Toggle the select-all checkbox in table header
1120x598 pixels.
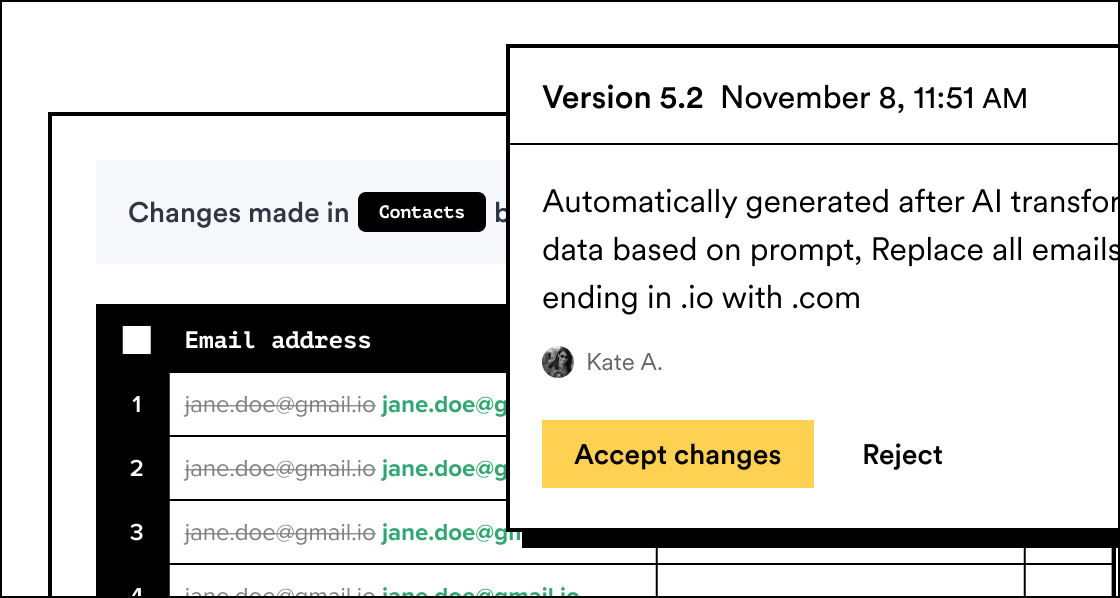pos(137,340)
